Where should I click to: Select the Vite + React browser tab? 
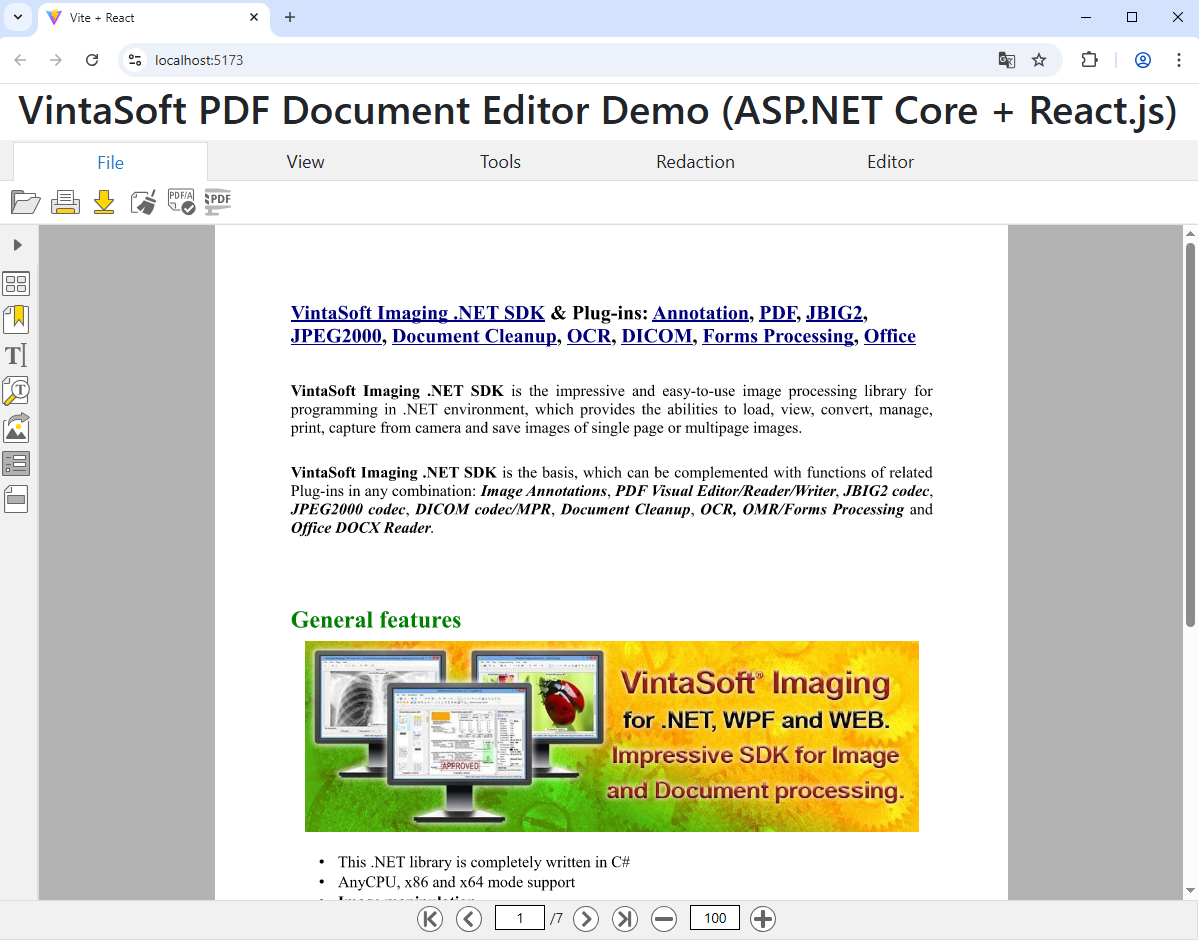pos(153,18)
